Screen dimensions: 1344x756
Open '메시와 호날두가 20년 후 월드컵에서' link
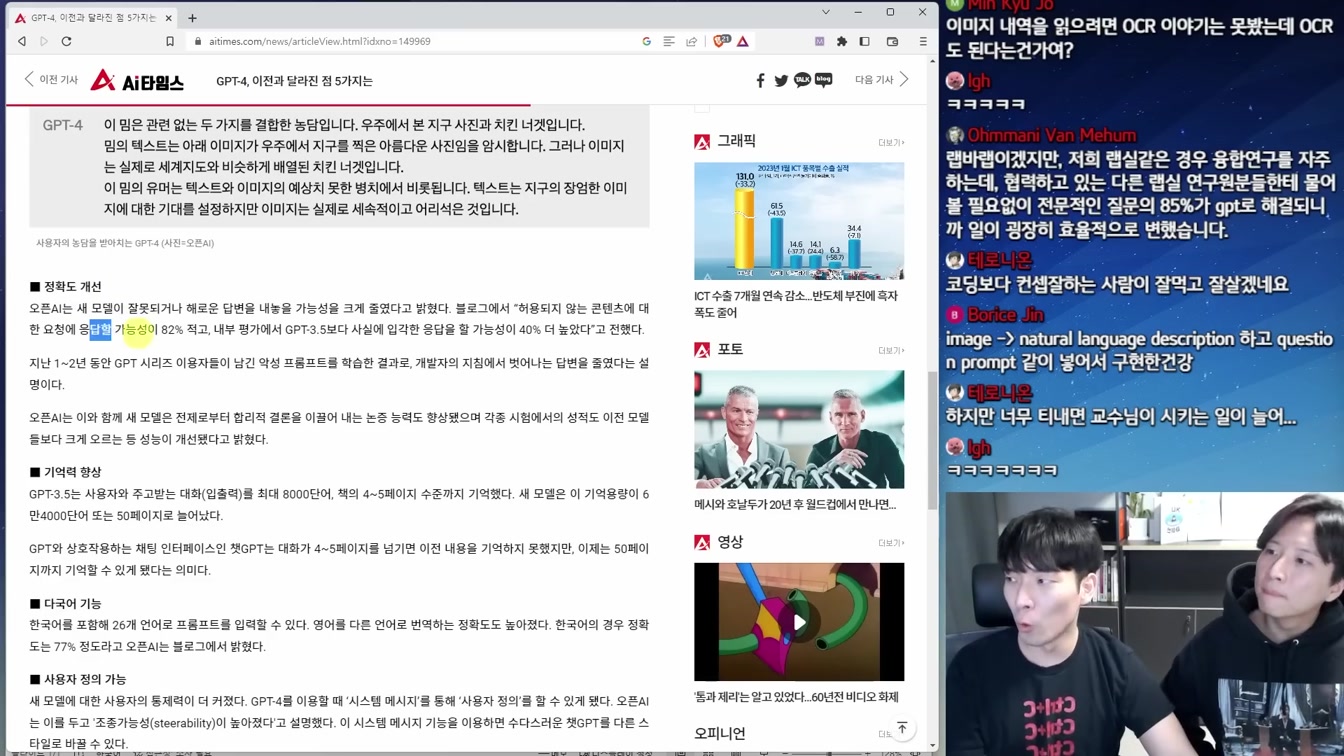coord(795,505)
